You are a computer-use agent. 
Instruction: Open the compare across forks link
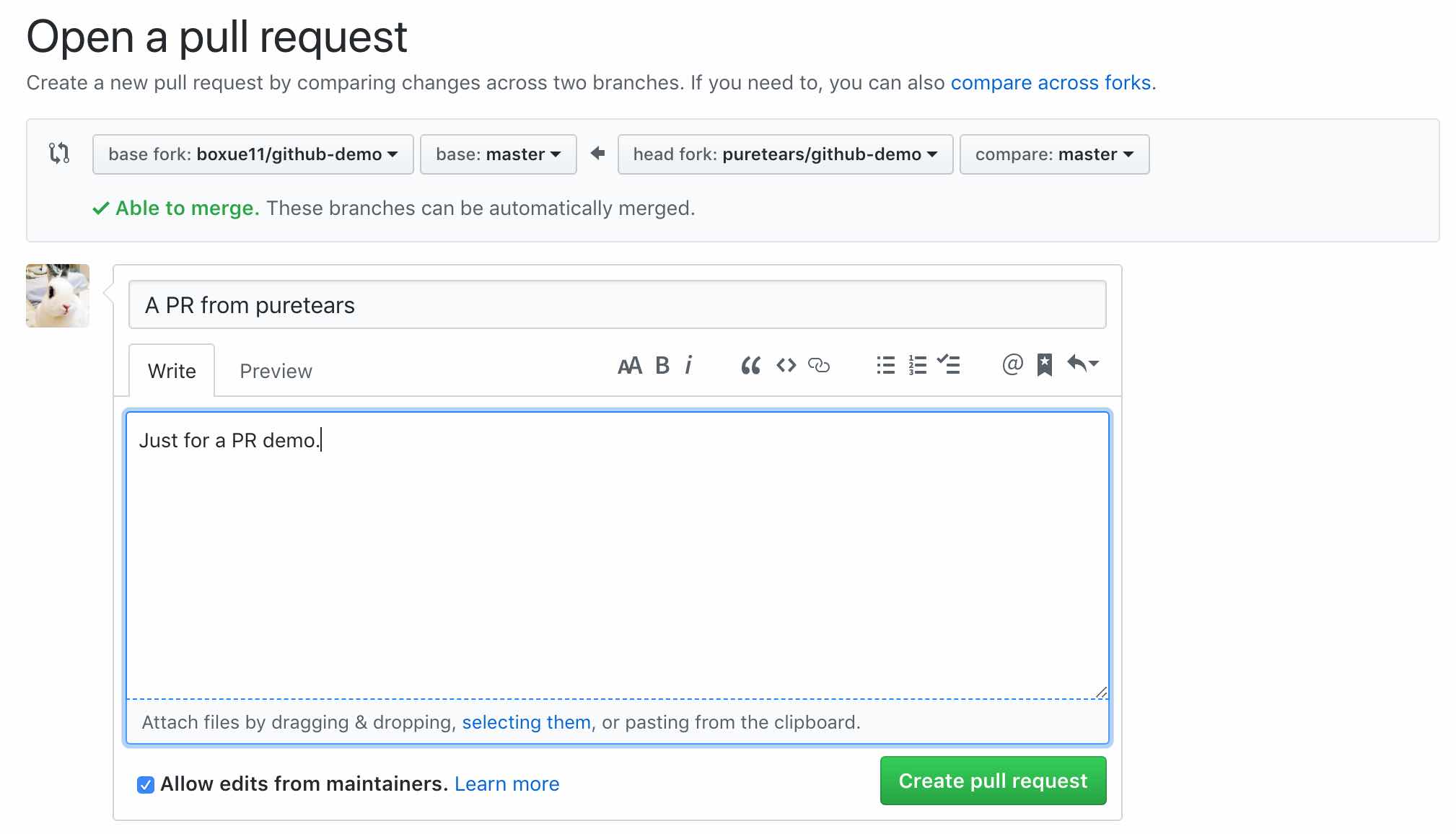(1051, 83)
